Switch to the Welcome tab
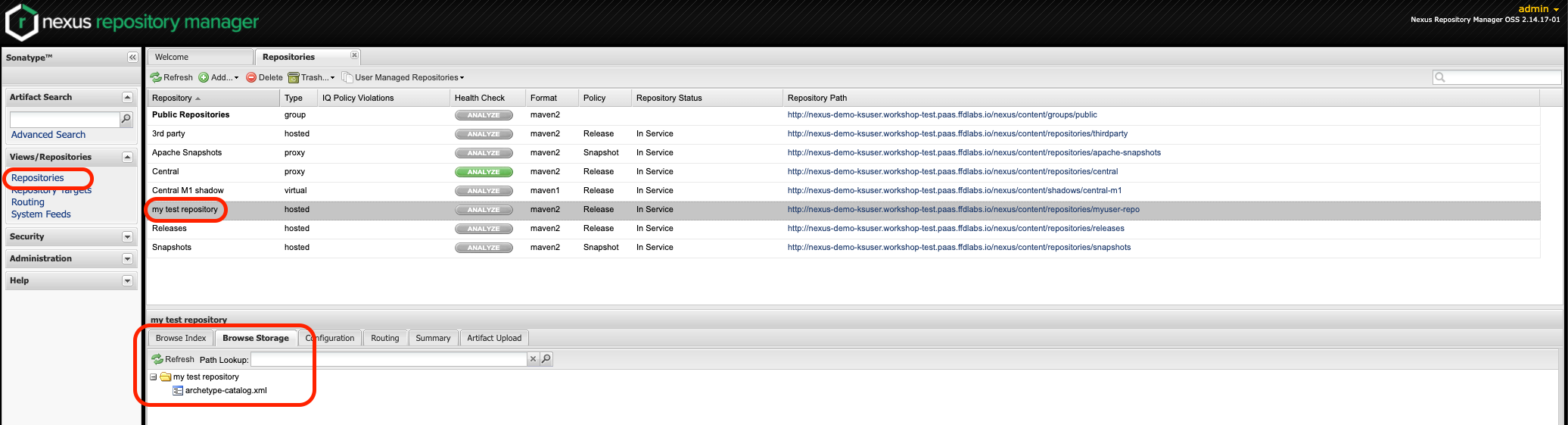Screen dimensions: 1568x425 201,57
